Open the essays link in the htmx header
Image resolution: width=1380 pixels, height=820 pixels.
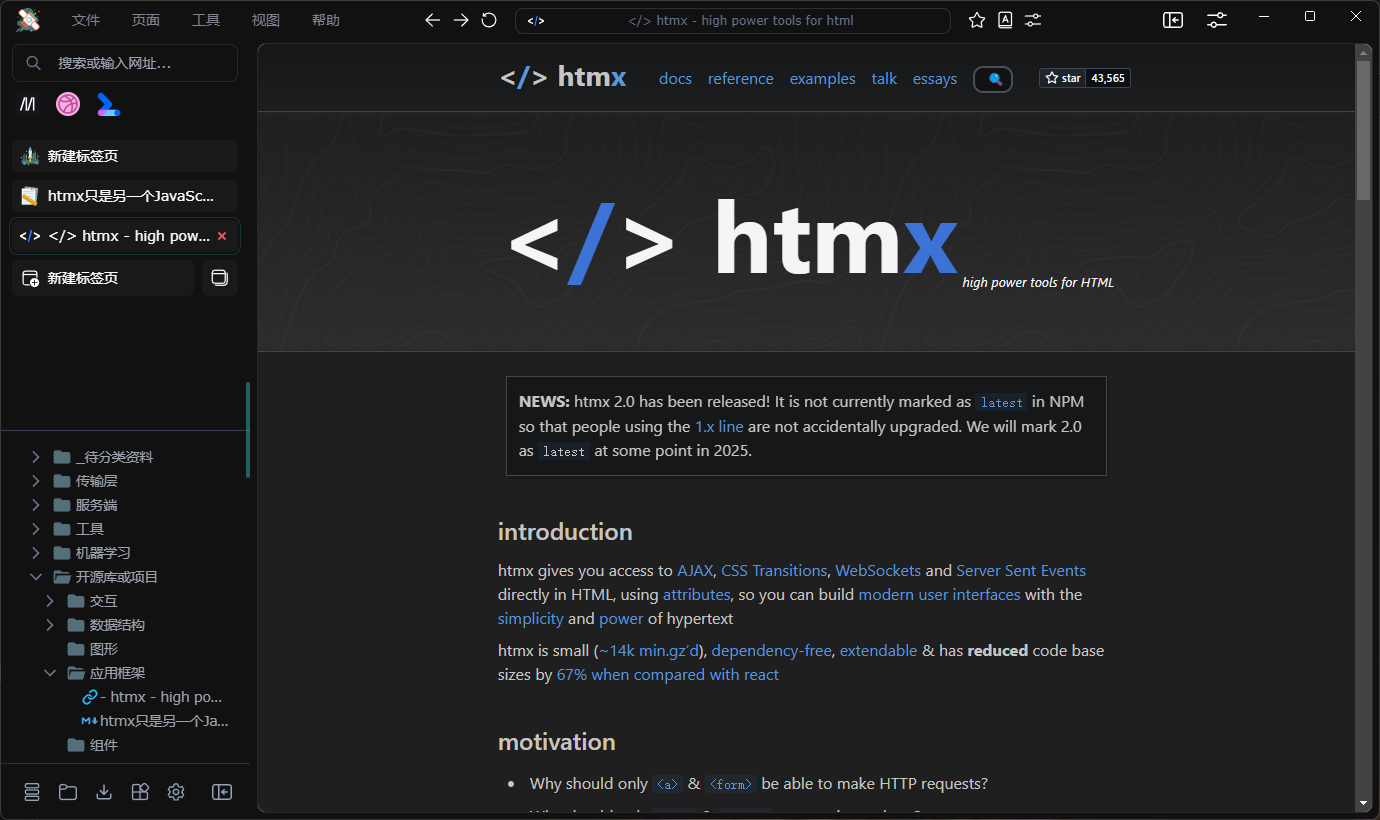pyautogui.click(x=935, y=79)
